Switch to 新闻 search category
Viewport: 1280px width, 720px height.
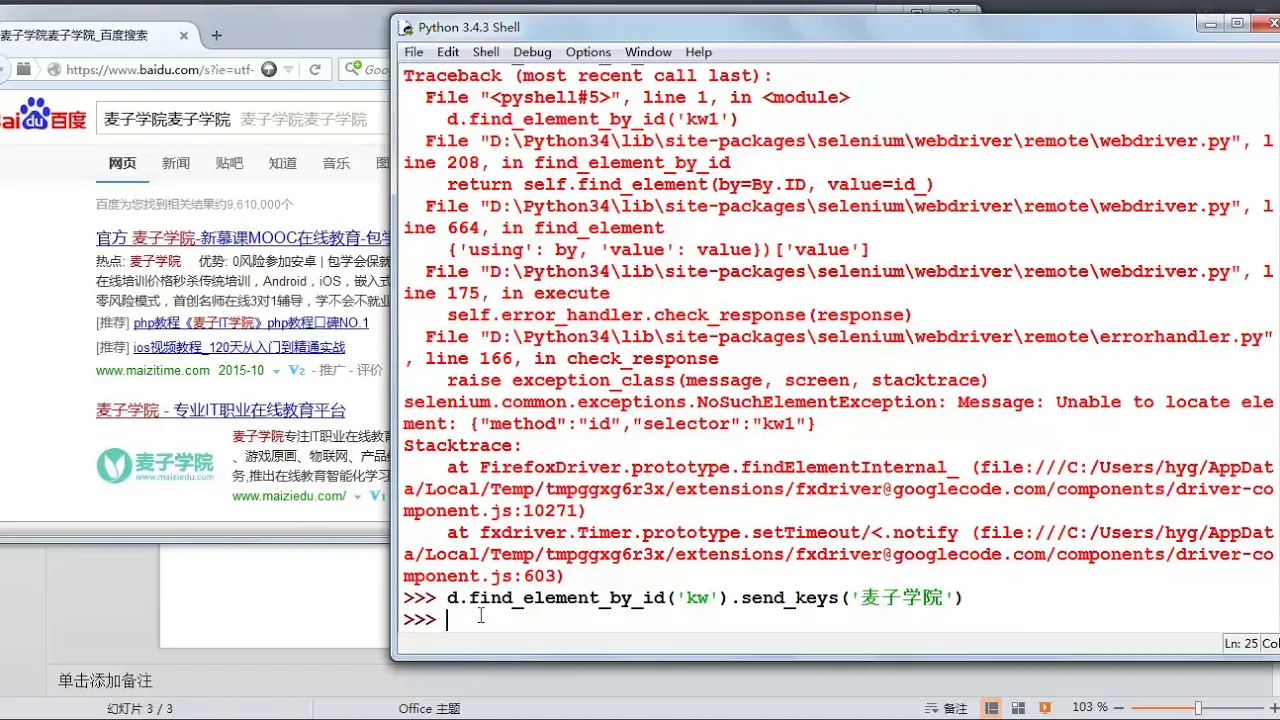(x=176, y=163)
